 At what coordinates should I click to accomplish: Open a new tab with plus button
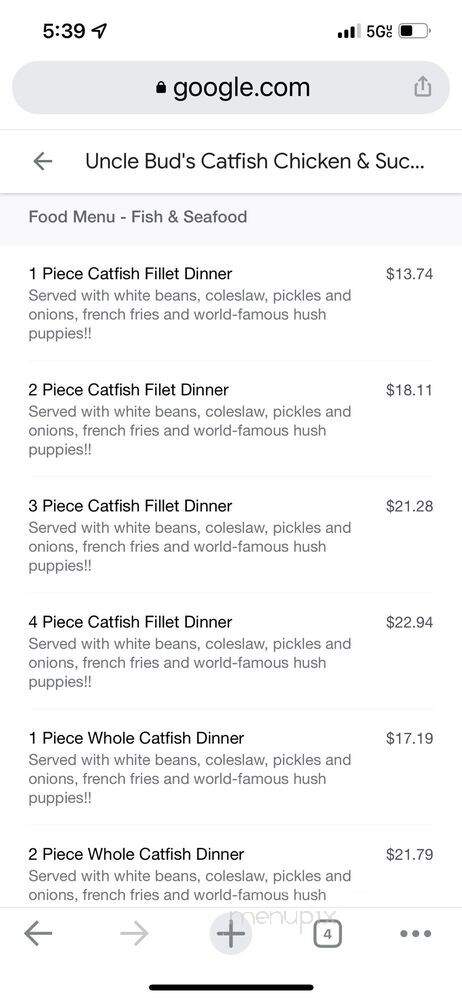pos(231,934)
